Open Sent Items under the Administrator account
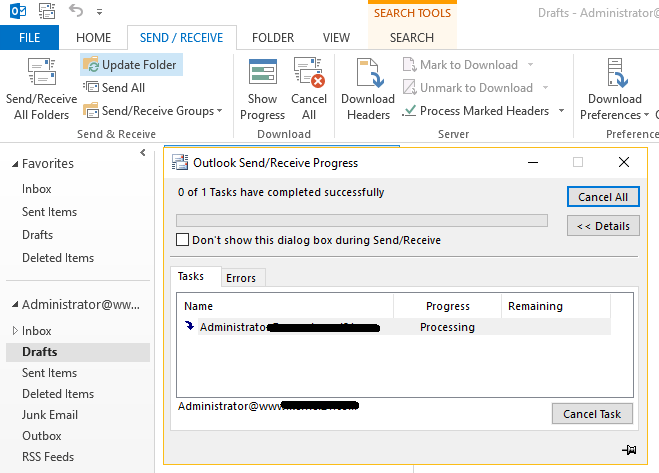 [50, 373]
